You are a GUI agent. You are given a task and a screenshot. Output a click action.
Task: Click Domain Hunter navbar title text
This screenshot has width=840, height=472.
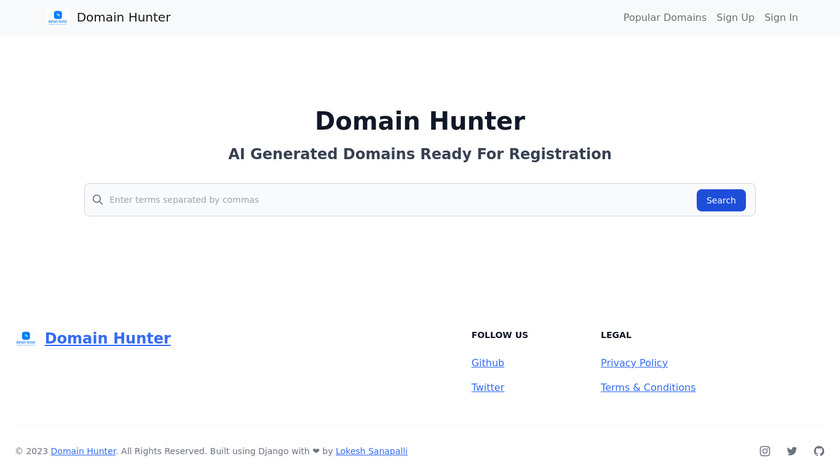pos(124,17)
